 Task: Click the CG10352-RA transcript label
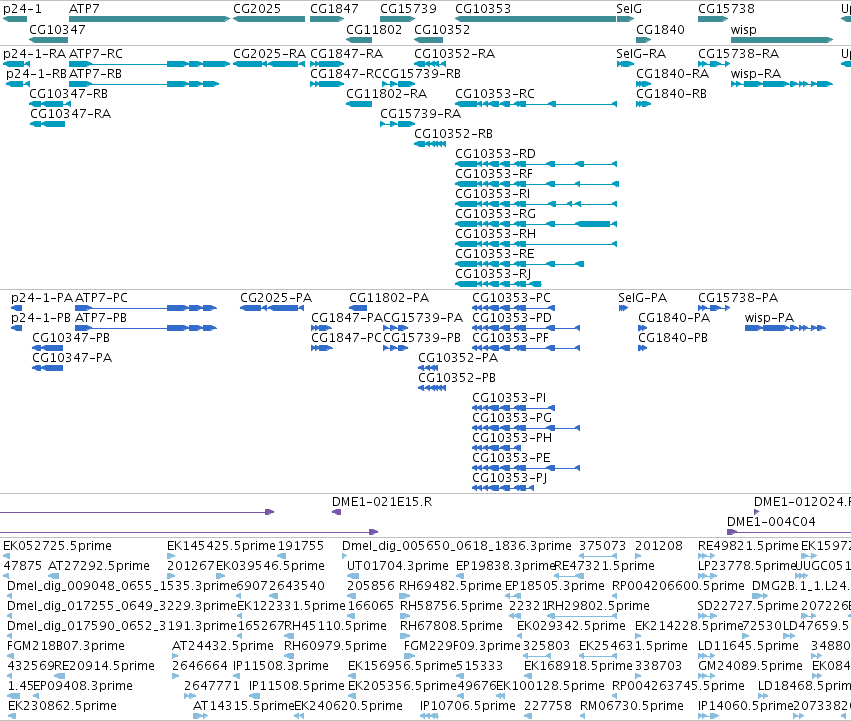pyautogui.click(x=454, y=54)
